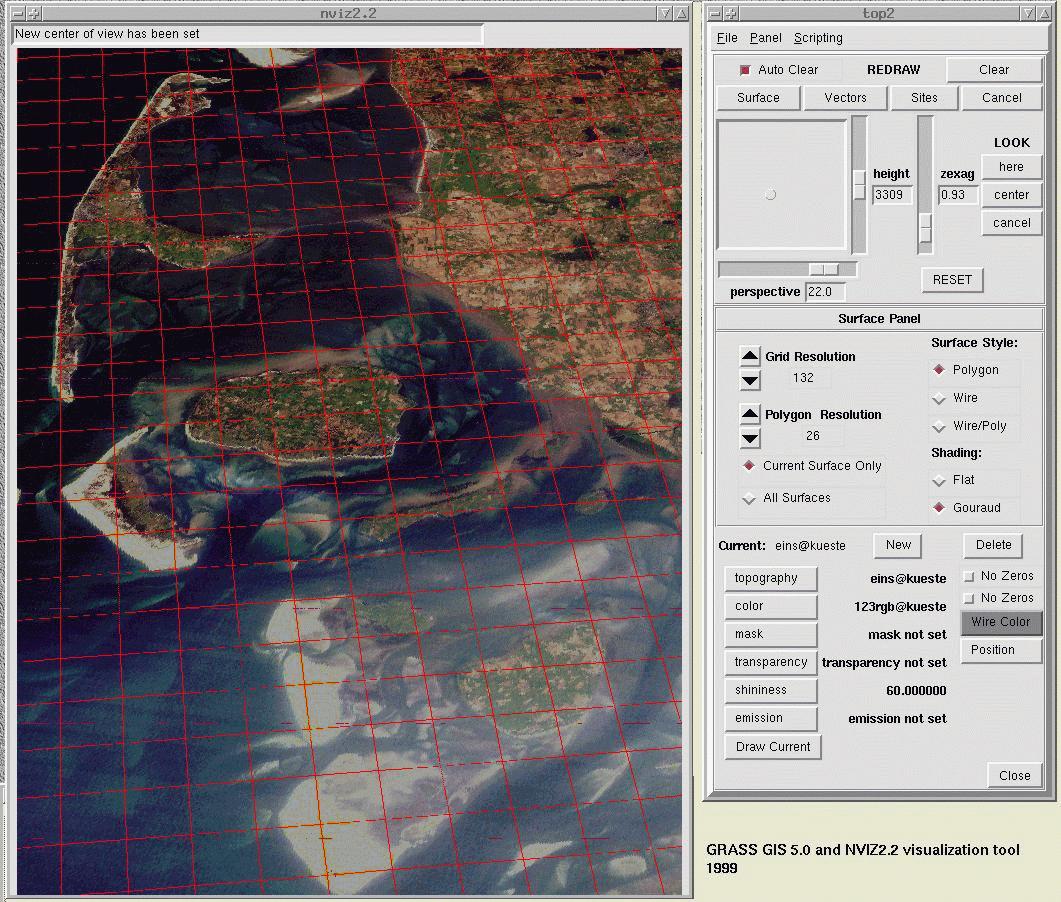Image resolution: width=1061 pixels, height=902 pixels.
Task: Click the height value field
Action: tap(892, 195)
